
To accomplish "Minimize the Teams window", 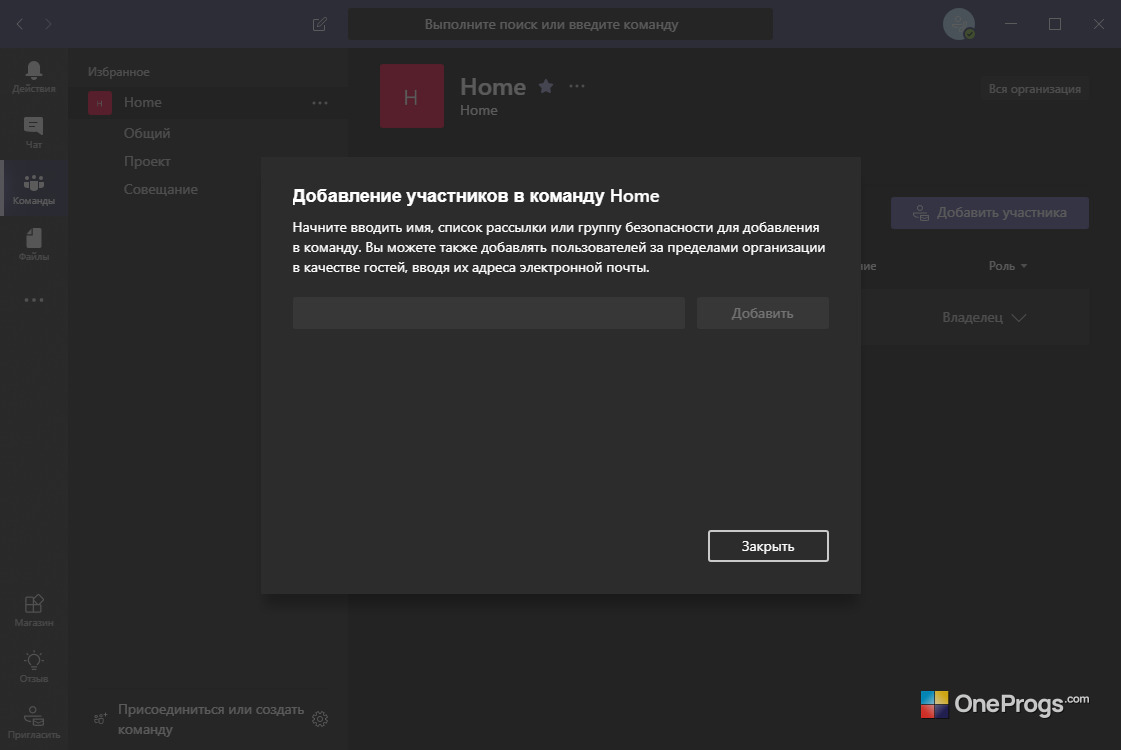I will click(1011, 24).
